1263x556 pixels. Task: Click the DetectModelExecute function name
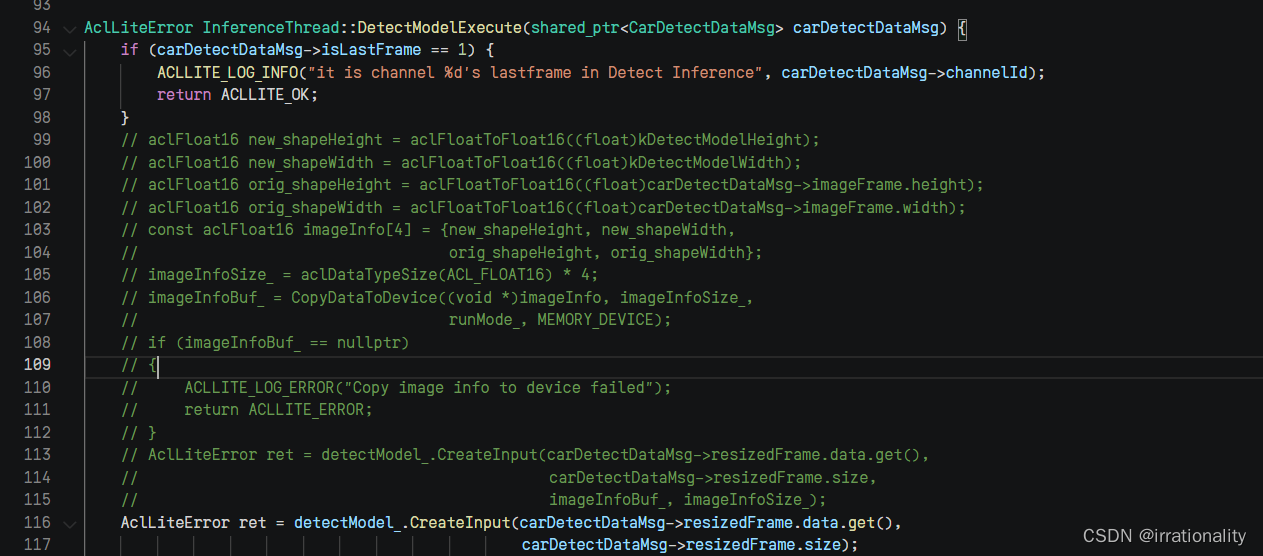[440, 28]
